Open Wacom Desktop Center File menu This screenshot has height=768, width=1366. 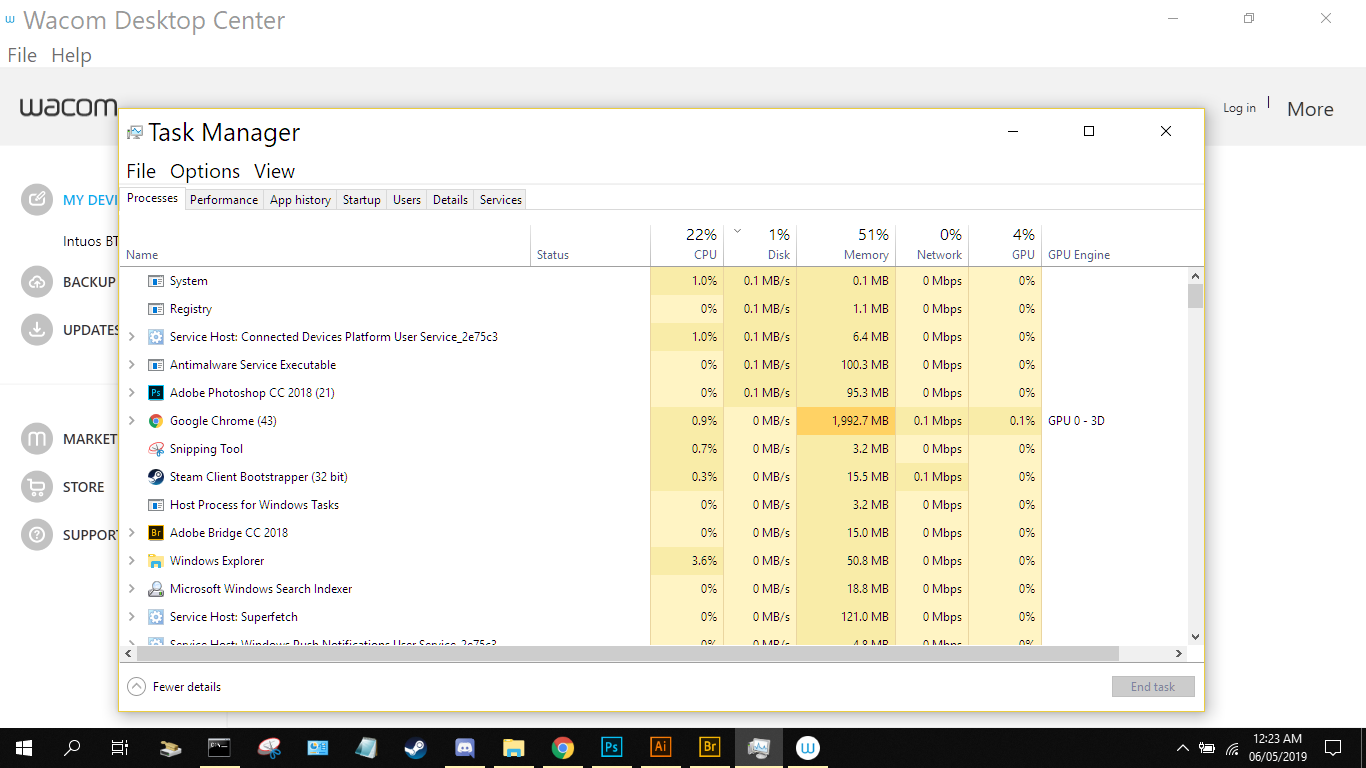[22, 55]
